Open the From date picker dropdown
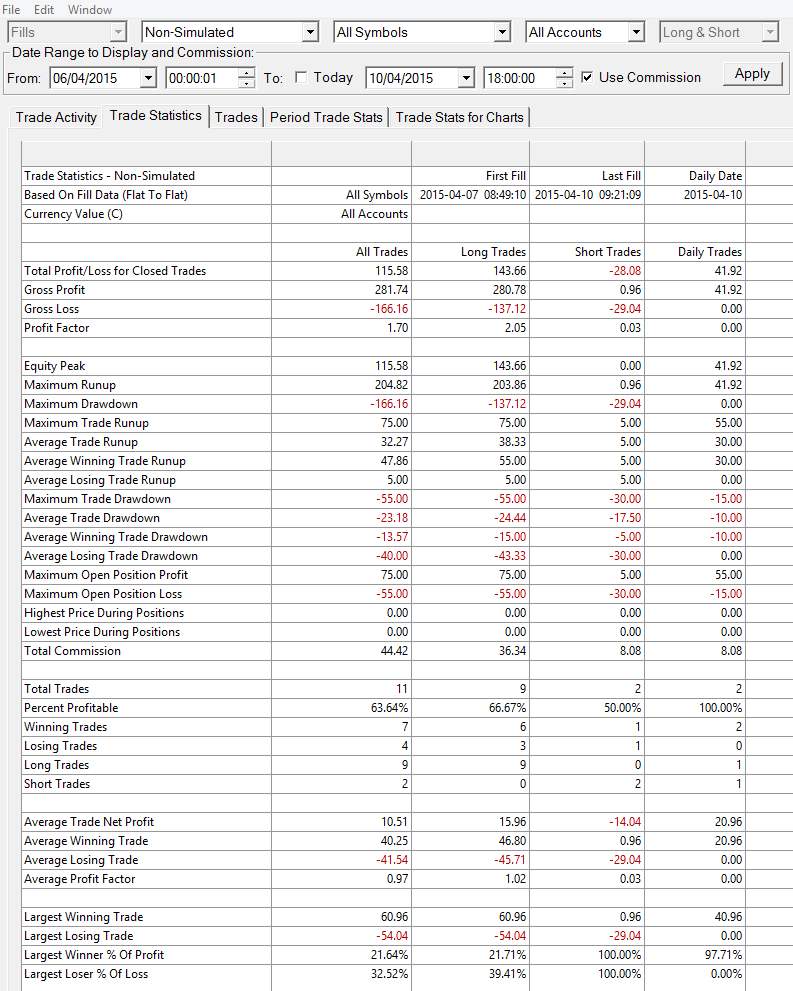This screenshot has width=793, height=991. [x=148, y=78]
